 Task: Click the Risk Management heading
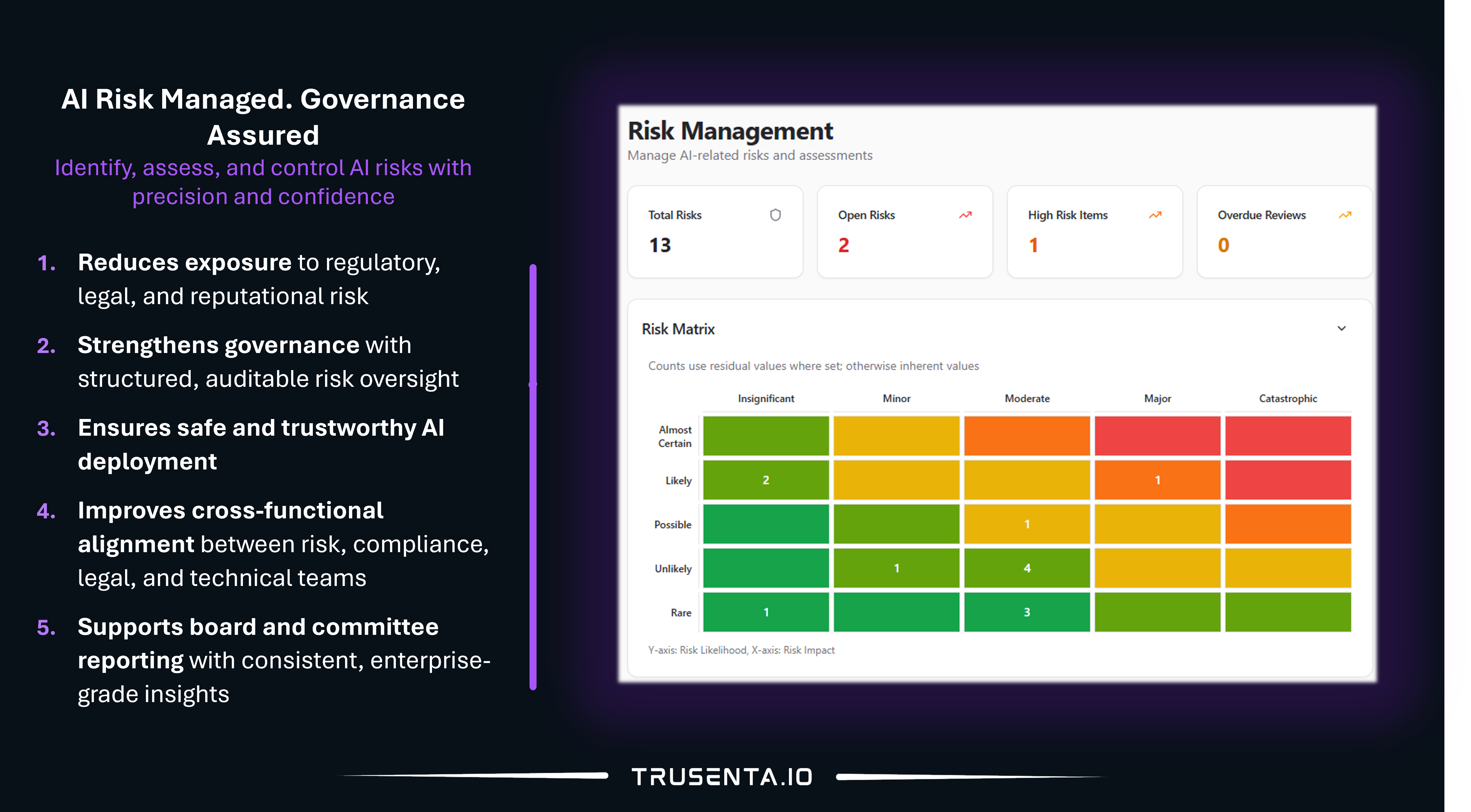click(730, 131)
